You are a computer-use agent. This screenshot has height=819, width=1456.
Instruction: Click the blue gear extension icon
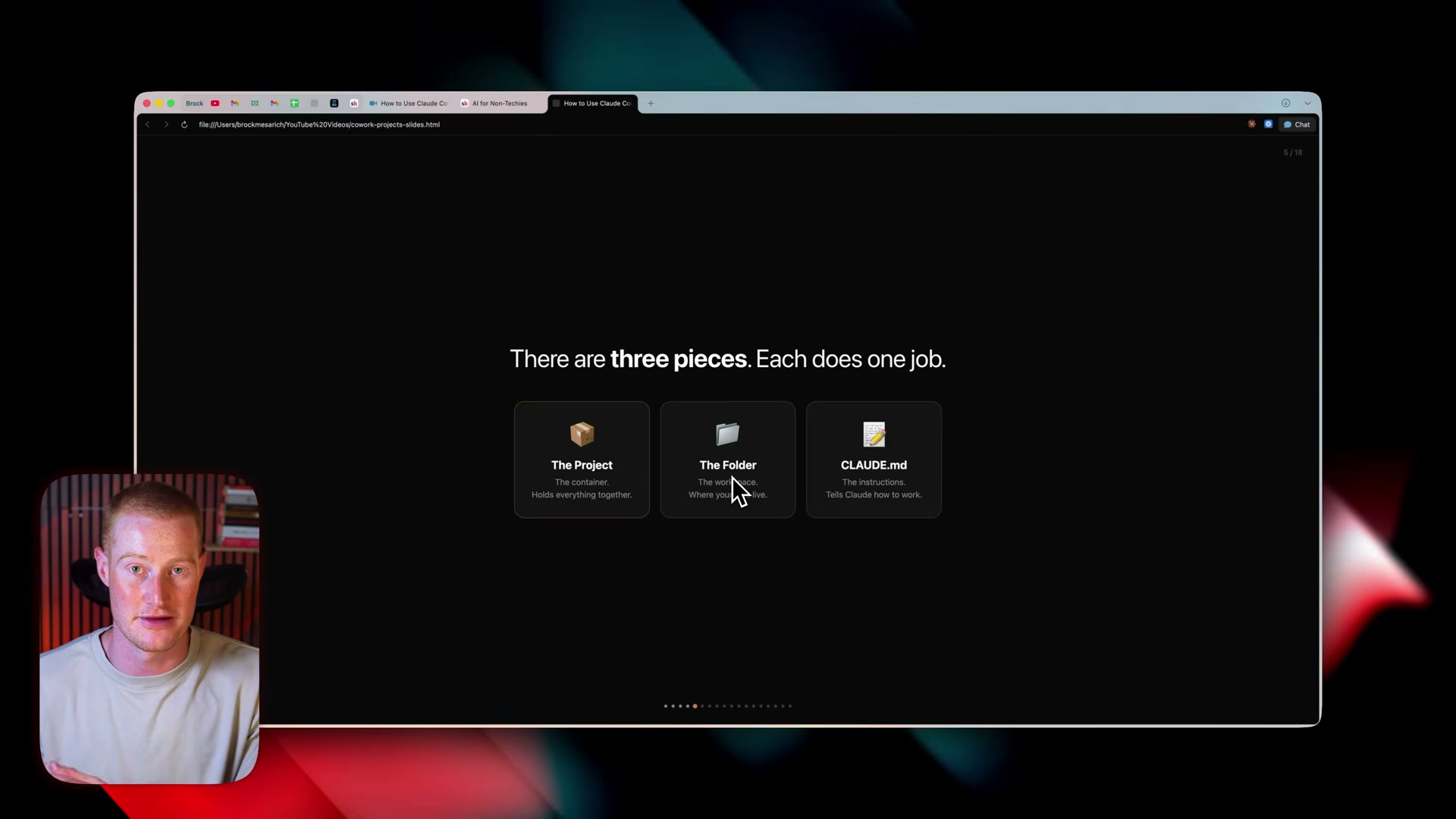coord(1269,124)
